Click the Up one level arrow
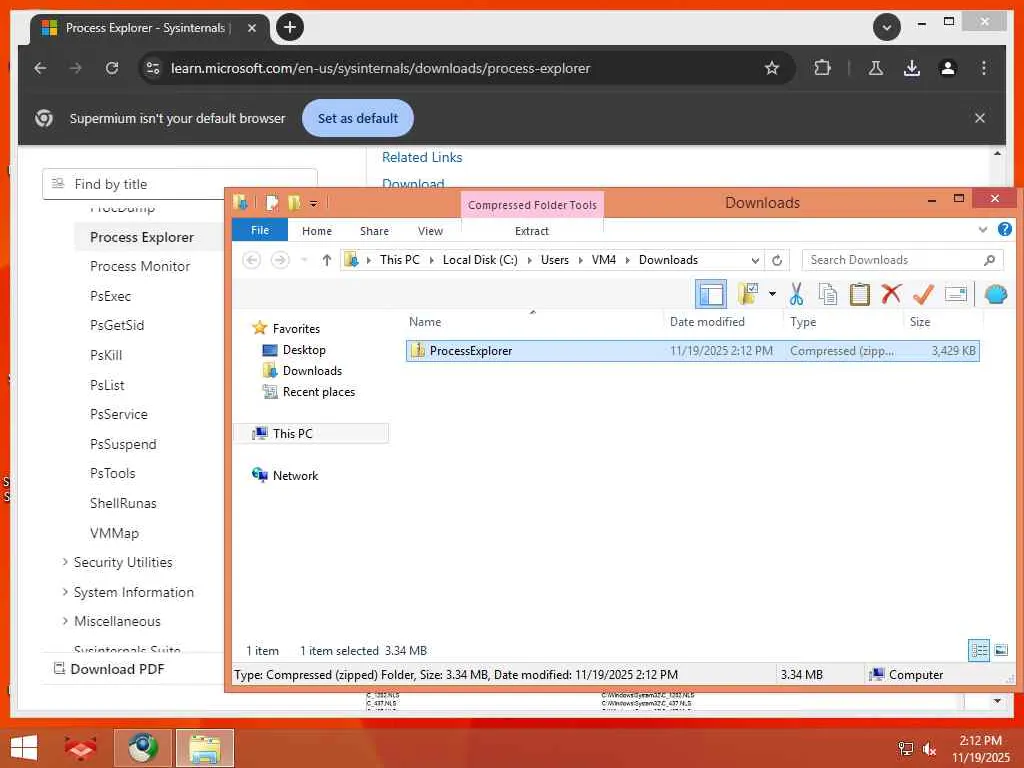The image size is (1024, 768). coord(327,260)
